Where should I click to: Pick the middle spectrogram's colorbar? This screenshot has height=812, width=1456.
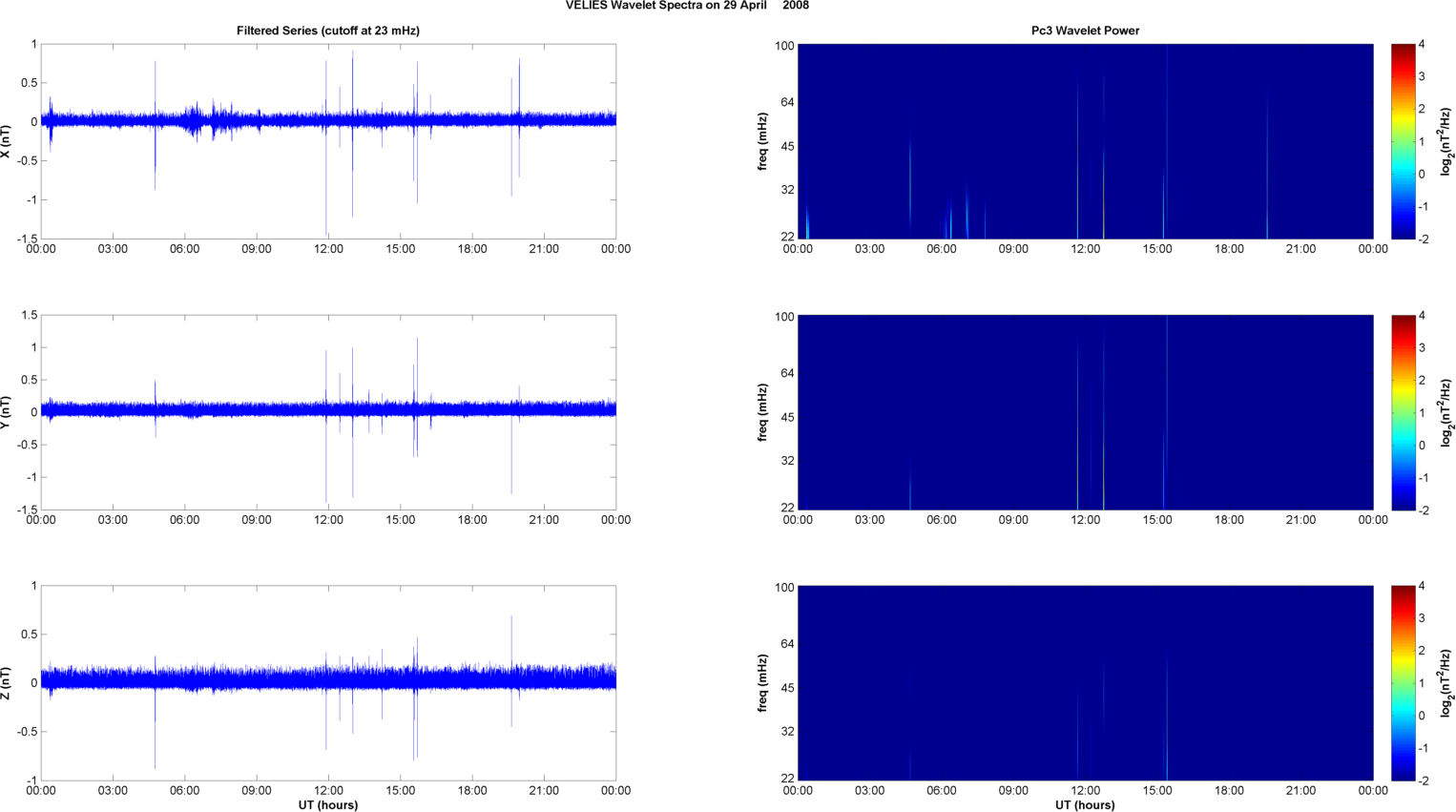click(x=1403, y=412)
